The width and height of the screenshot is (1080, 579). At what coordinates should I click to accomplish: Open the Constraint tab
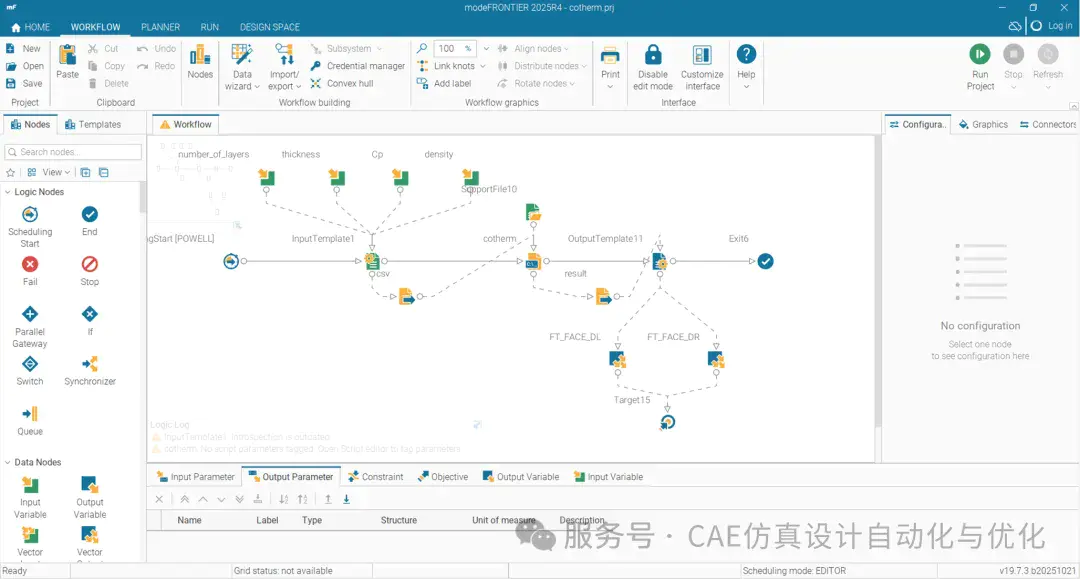[376, 476]
